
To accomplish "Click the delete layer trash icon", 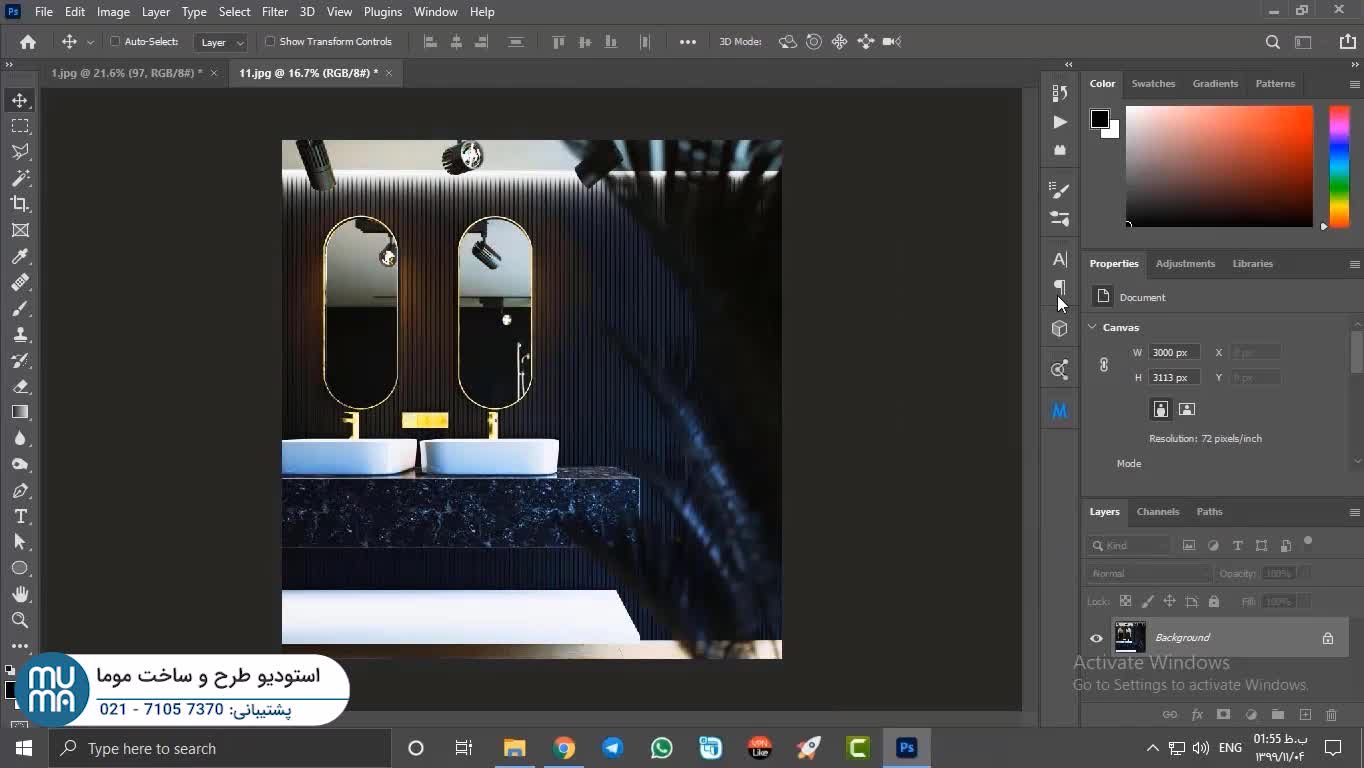I will (1331, 715).
